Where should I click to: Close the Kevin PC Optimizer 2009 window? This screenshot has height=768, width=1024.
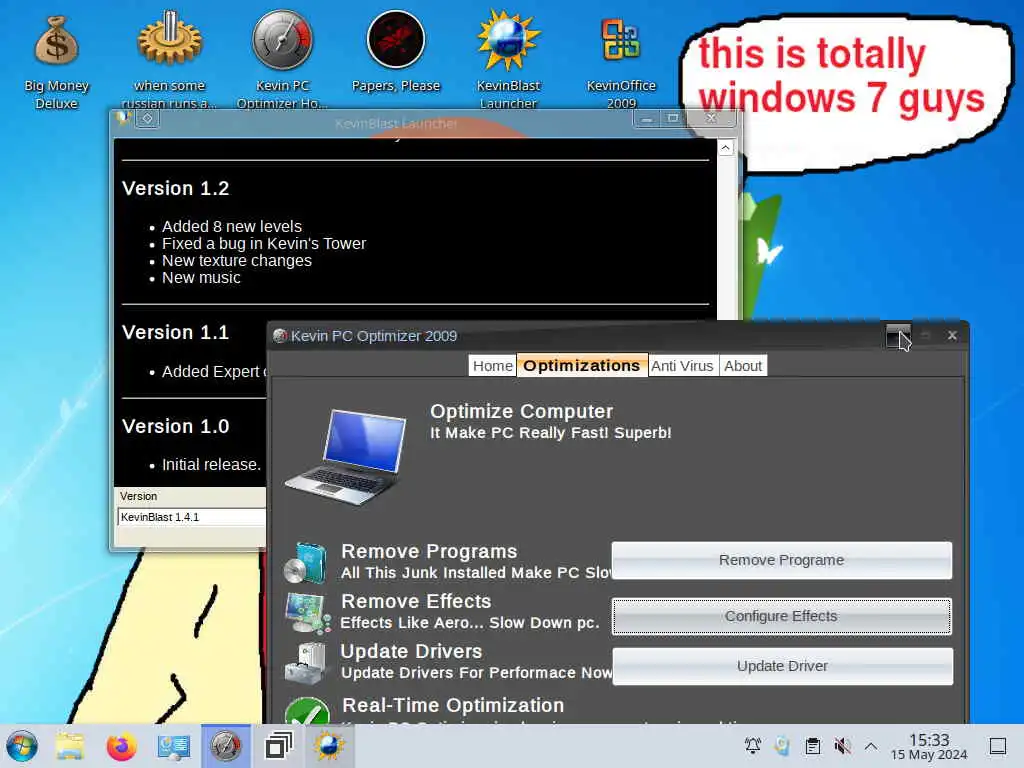[952, 335]
